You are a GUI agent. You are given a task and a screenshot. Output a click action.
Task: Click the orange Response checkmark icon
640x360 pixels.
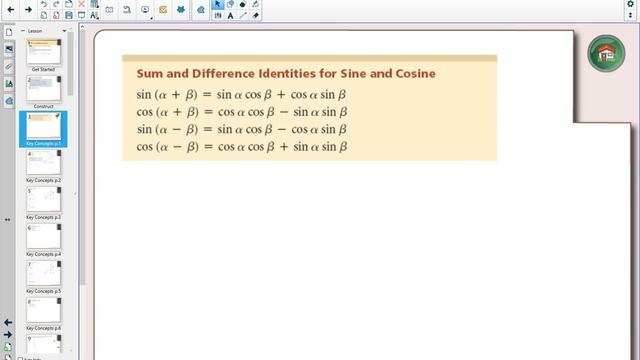click(163, 9)
